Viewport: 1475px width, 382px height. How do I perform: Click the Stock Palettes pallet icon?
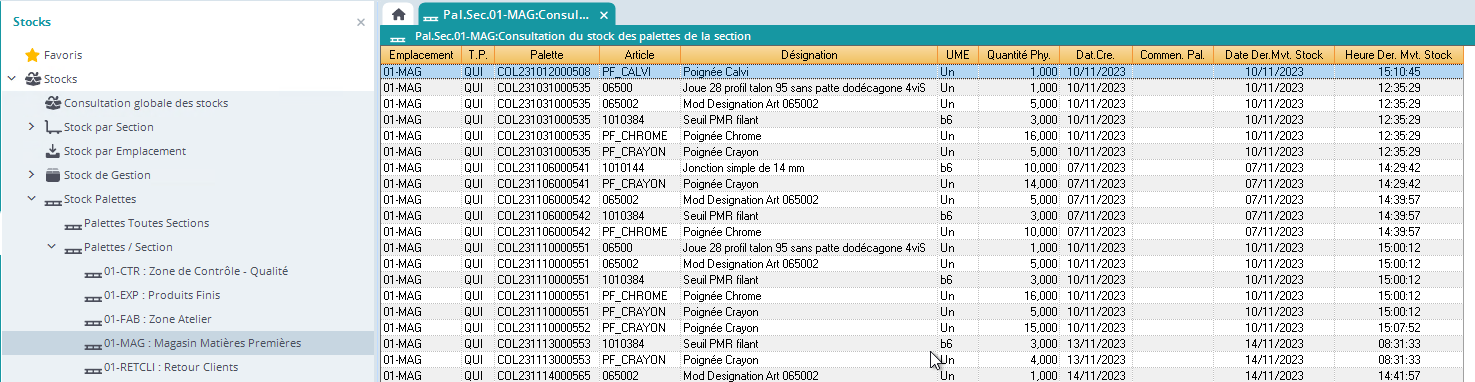click(x=53, y=200)
